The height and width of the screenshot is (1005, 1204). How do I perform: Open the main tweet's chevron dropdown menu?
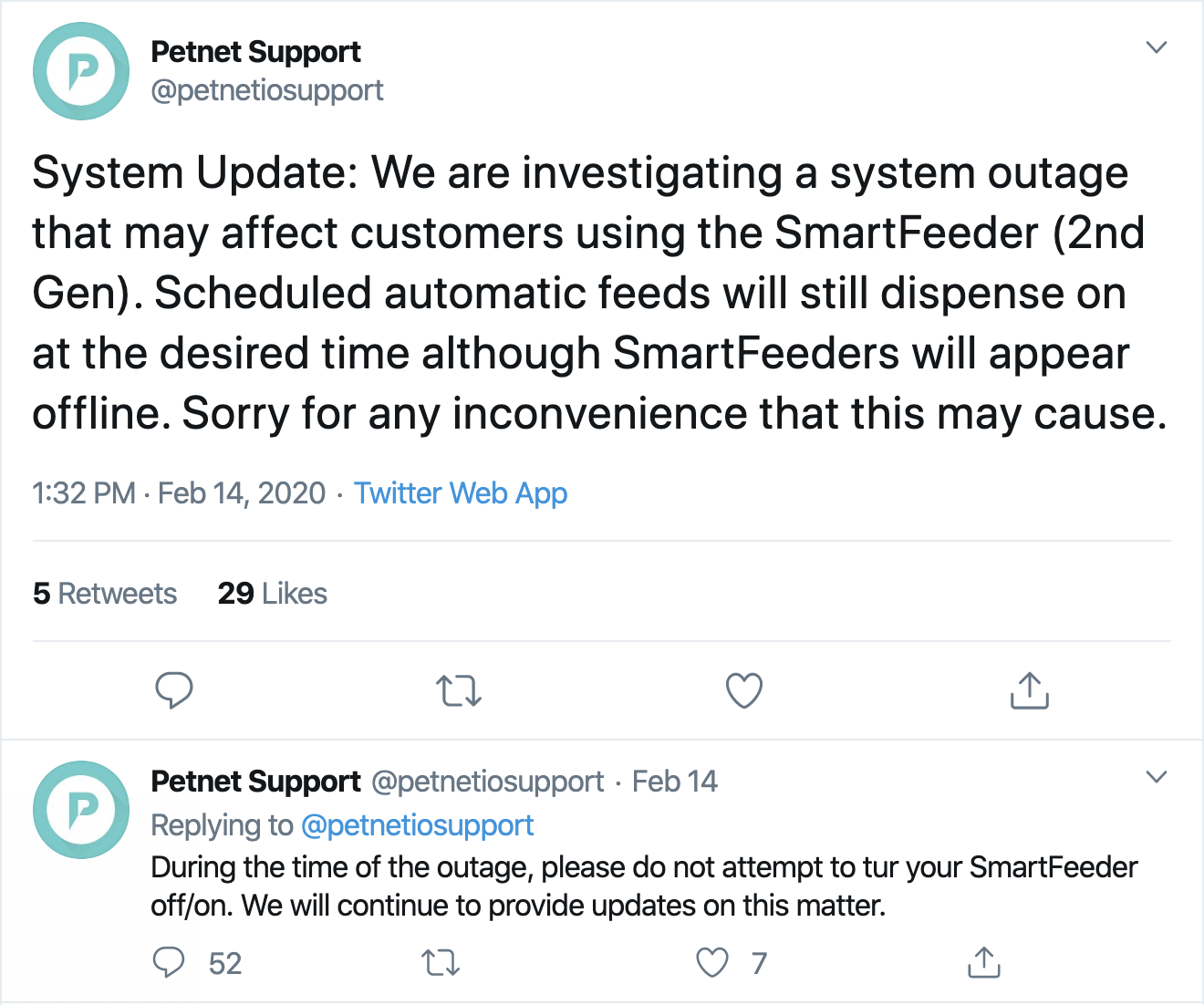[x=1157, y=47]
